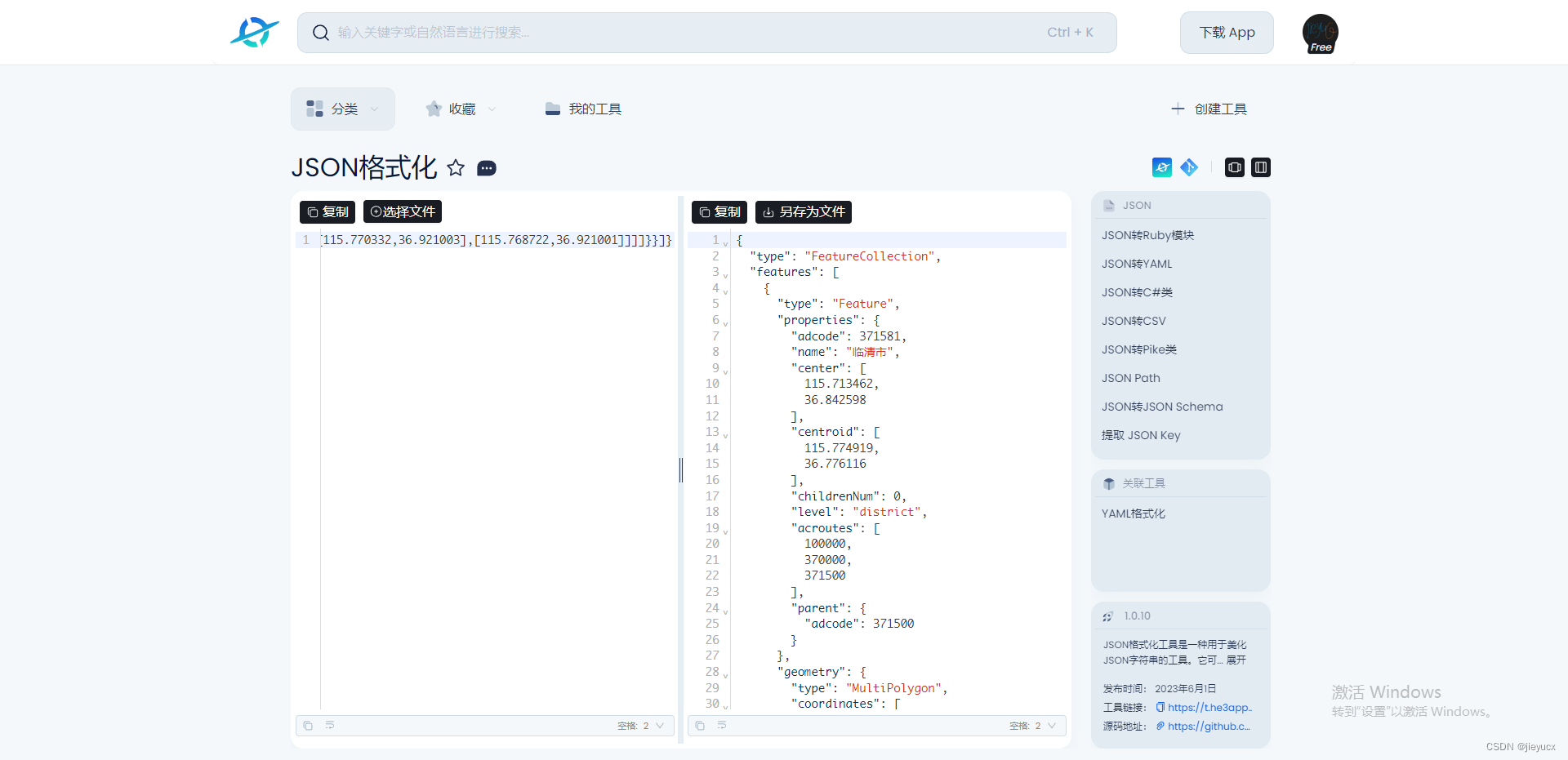Collapse the fold arrow at line 4
Screen dimensions: 1568x760
[x=725, y=292]
